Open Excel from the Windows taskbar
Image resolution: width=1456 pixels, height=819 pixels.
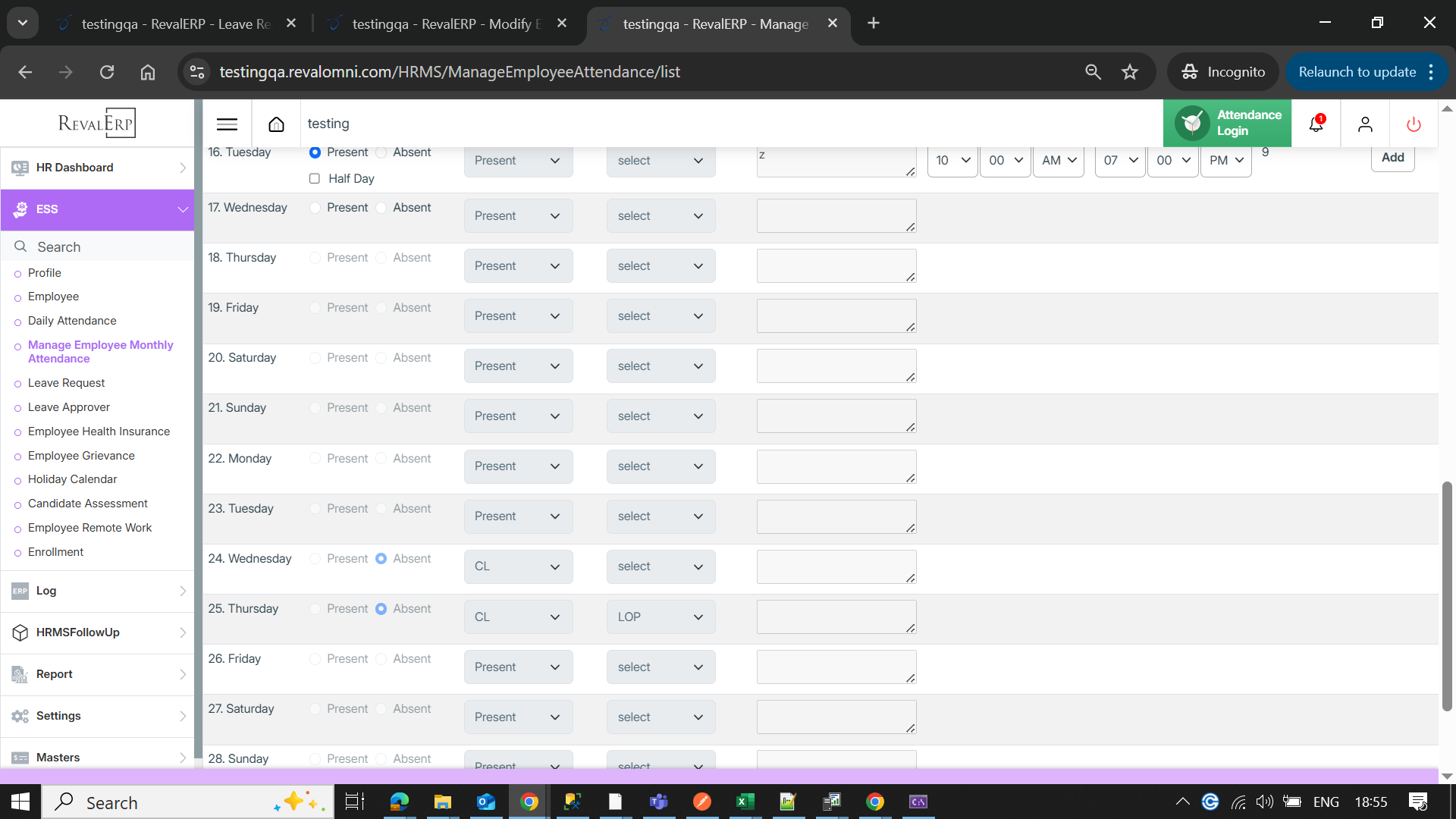745,802
